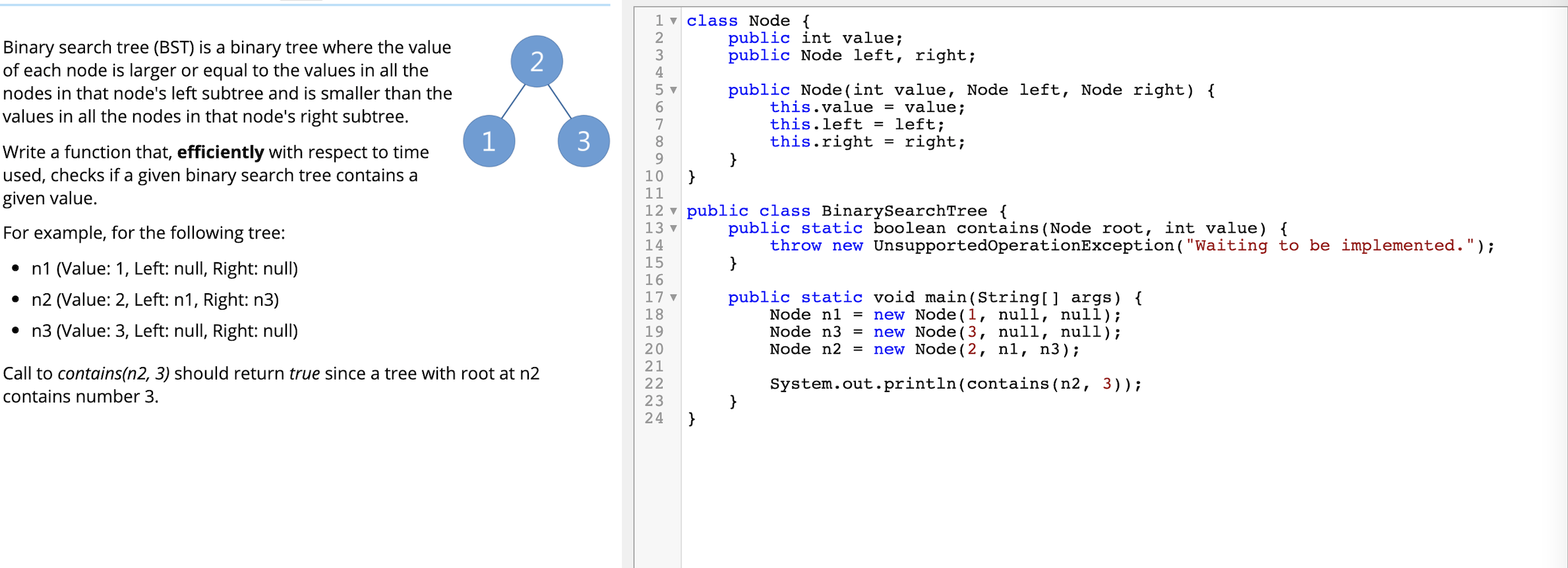Screen dimensions: 1568x568
Task: Click "this.value = value;" in the constructor
Action: click(x=868, y=107)
